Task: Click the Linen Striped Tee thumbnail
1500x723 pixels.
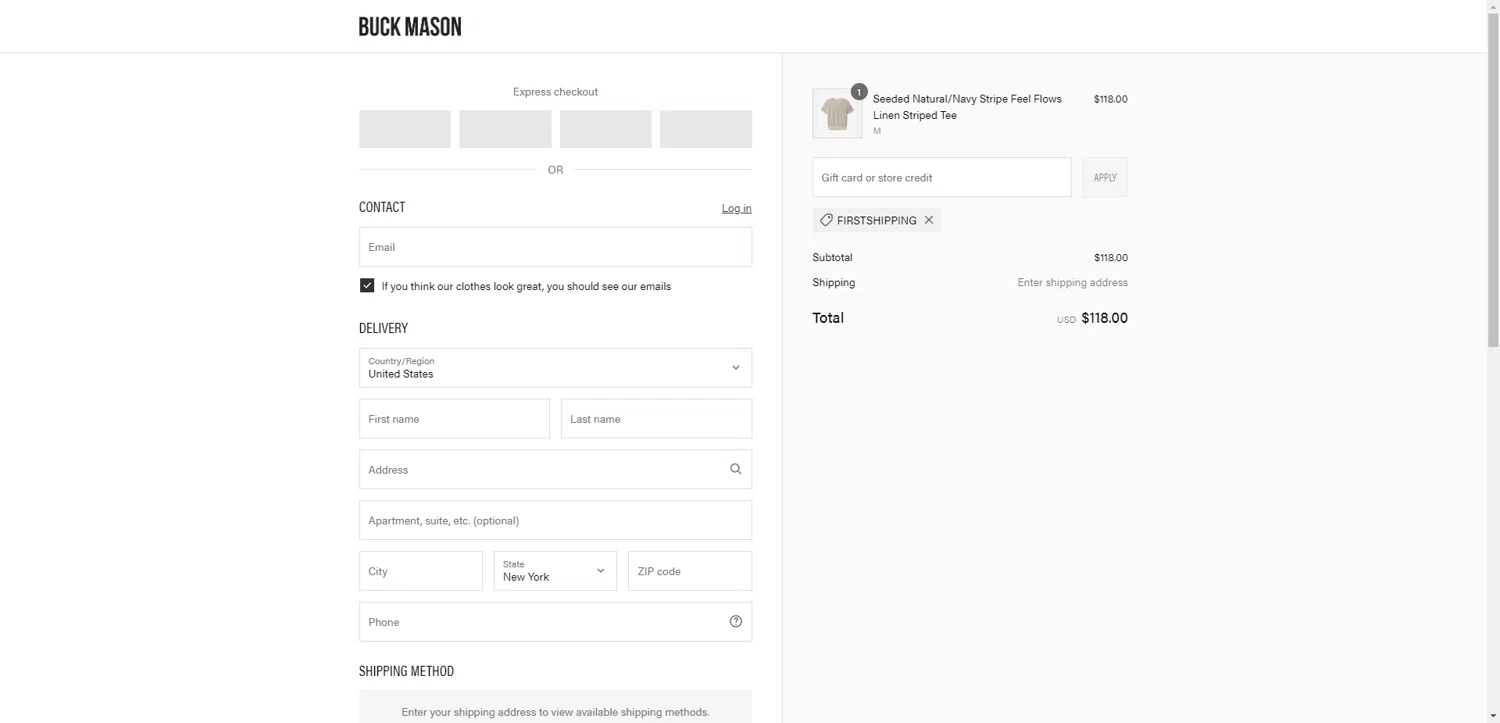Action: pyautogui.click(x=837, y=113)
